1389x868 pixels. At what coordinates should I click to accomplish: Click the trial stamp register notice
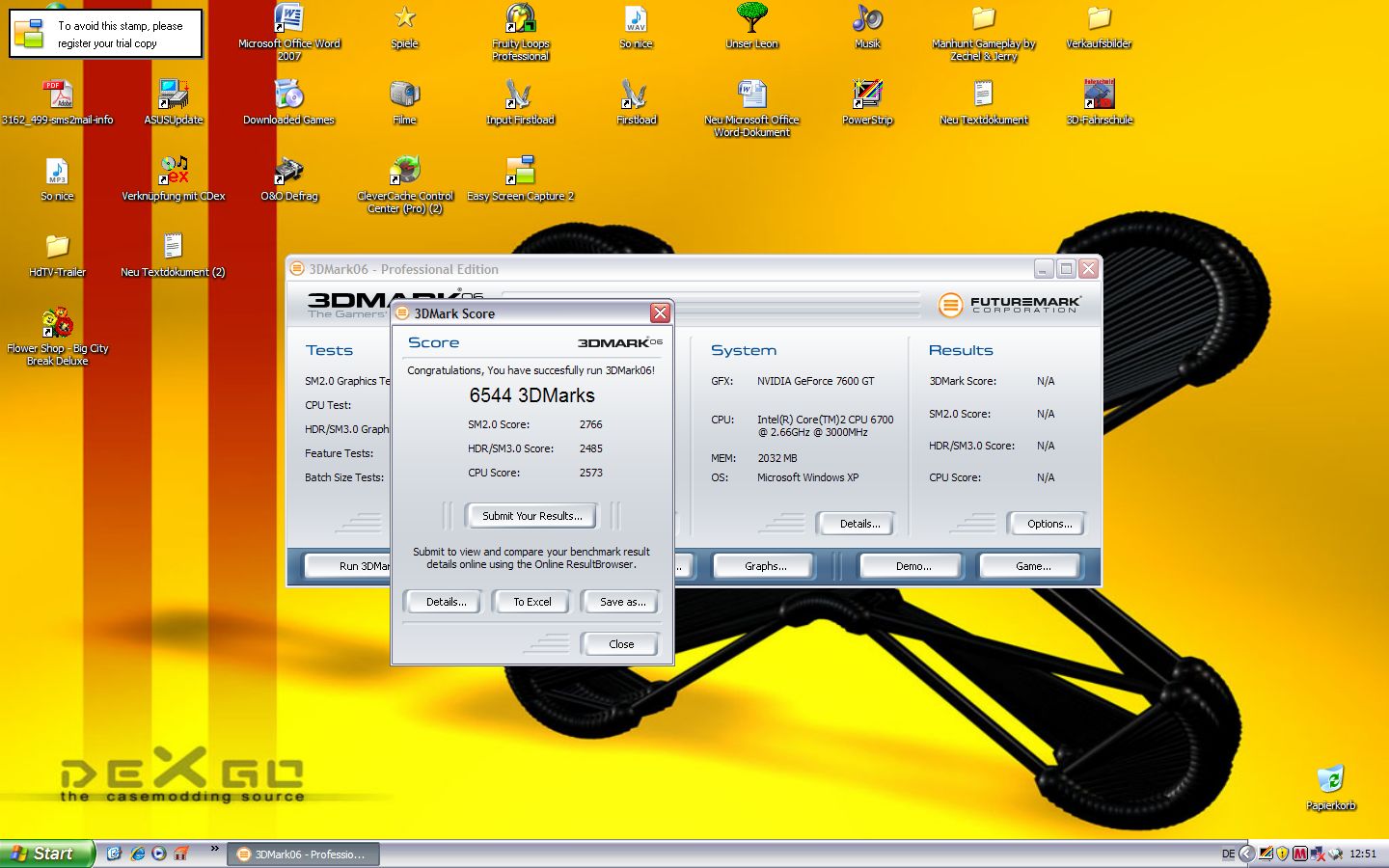click(106, 34)
